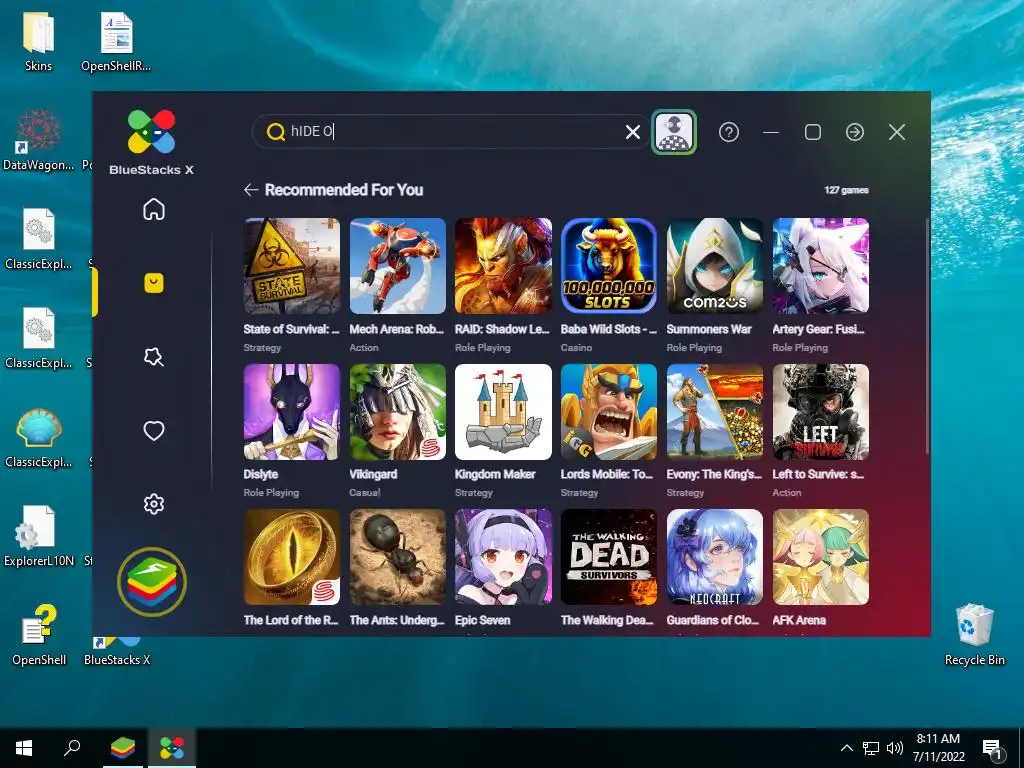This screenshot has width=1024, height=768.
Task: Open the user profile avatar
Action: click(674, 132)
